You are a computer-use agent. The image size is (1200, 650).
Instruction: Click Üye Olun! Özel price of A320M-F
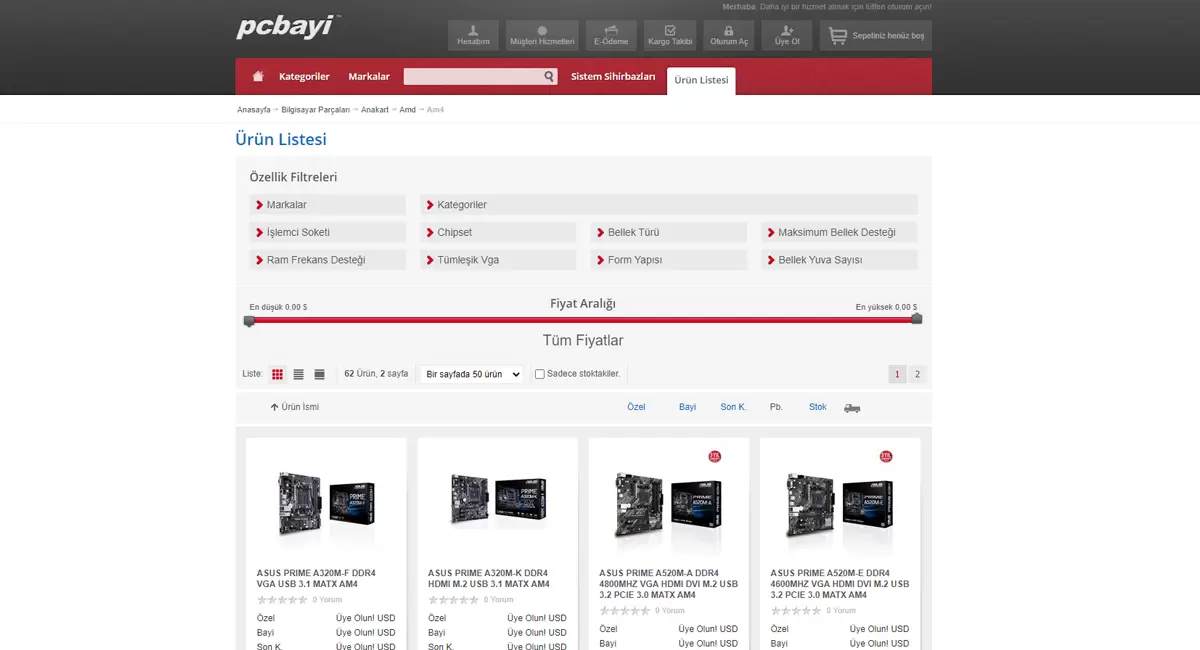365,618
